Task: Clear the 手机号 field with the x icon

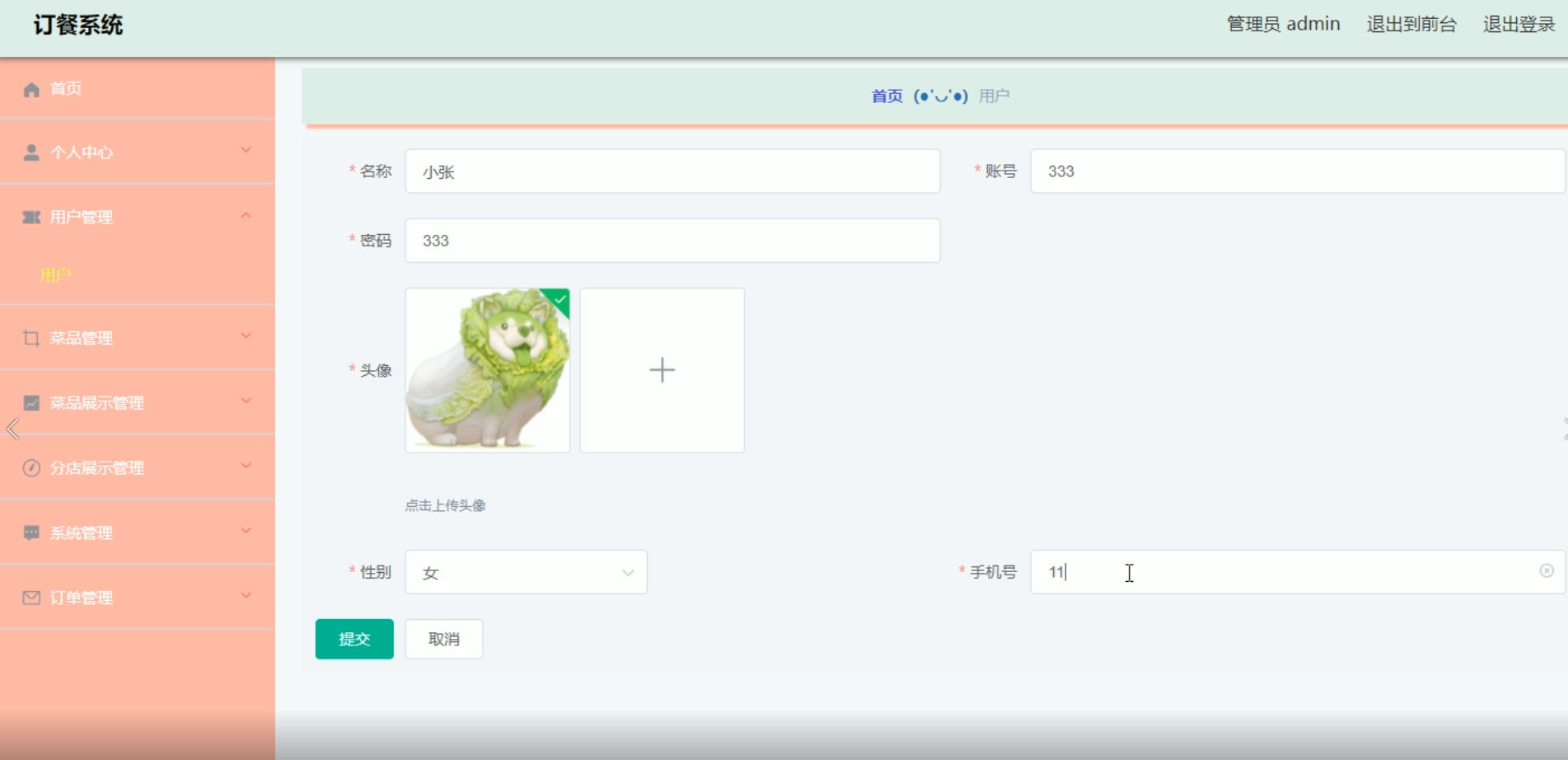Action: click(x=1545, y=570)
